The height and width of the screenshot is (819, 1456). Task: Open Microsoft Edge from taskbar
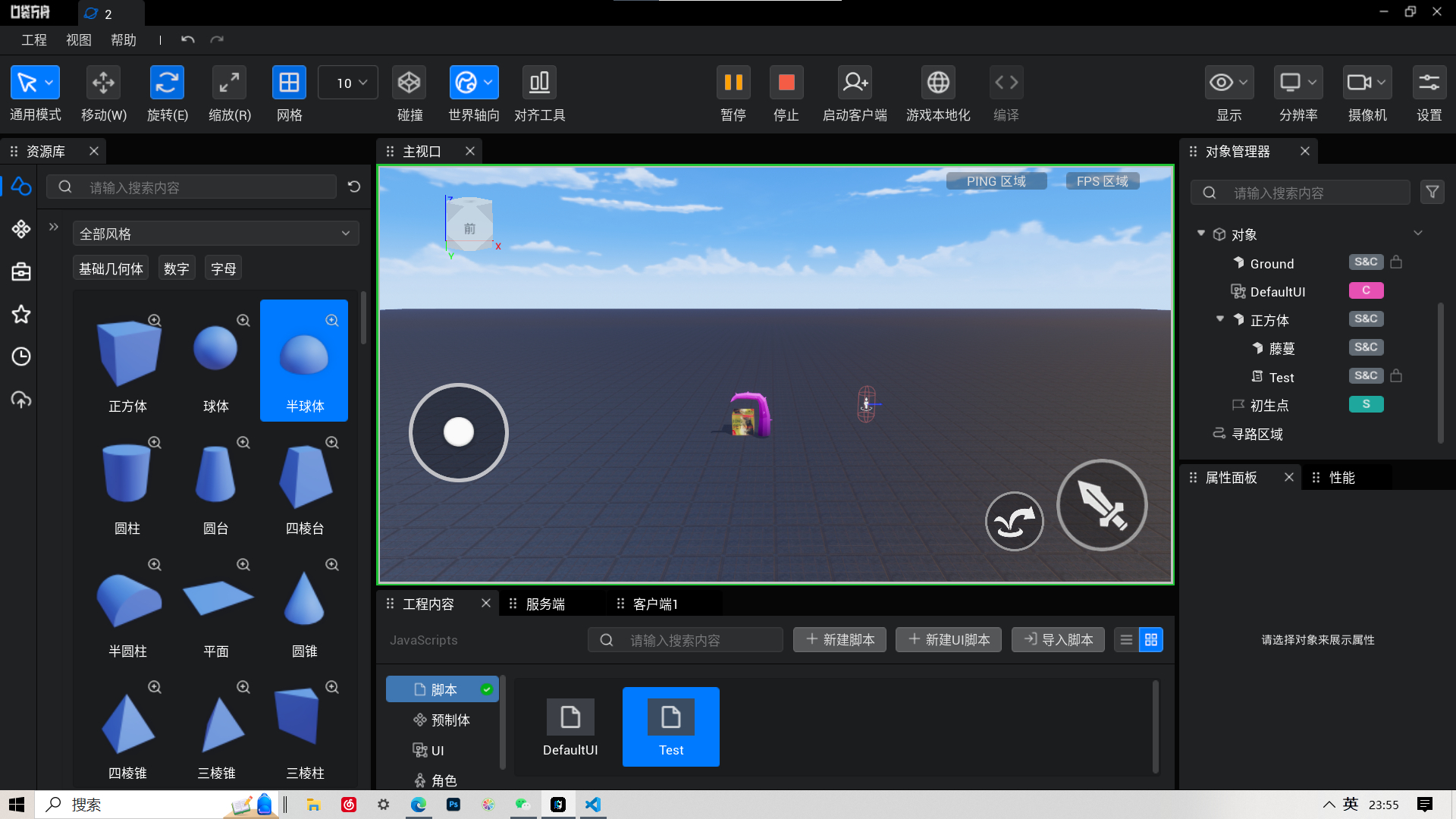[x=419, y=805]
